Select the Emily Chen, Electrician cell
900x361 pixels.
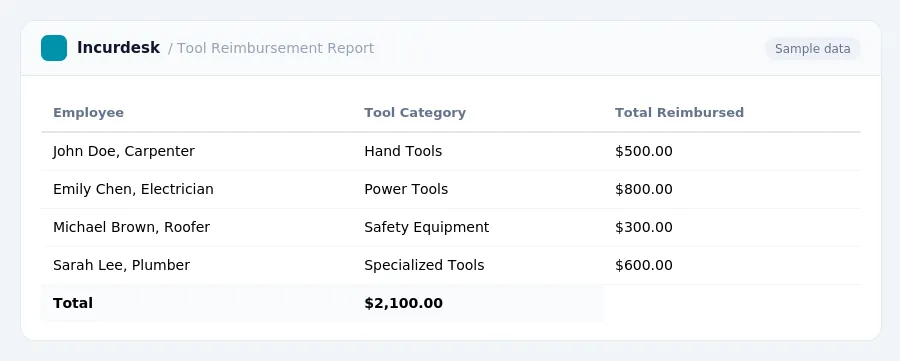pos(133,189)
